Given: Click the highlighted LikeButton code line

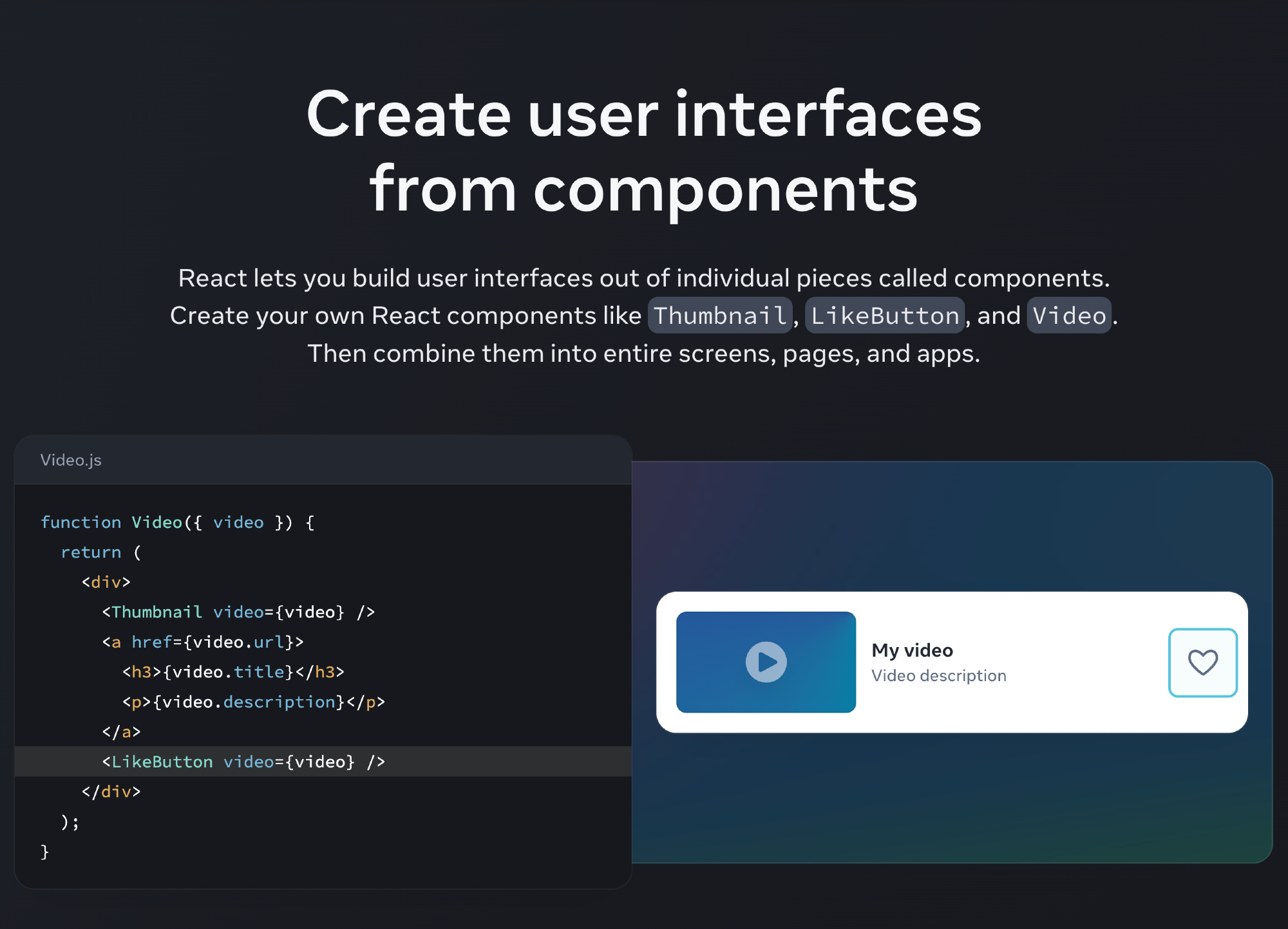Looking at the screenshot, I should point(243,762).
